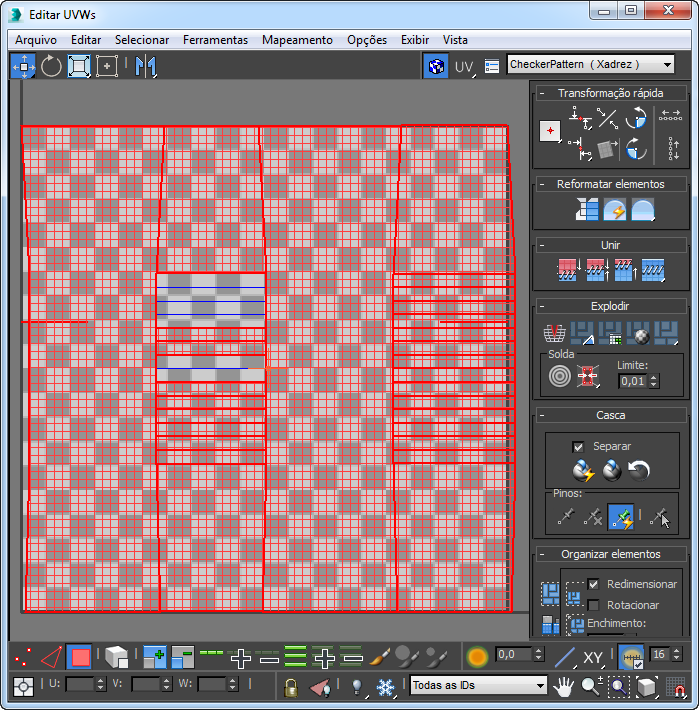Click Relax until flat lightning icon
Screen dimensions: 699x710
(615, 209)
